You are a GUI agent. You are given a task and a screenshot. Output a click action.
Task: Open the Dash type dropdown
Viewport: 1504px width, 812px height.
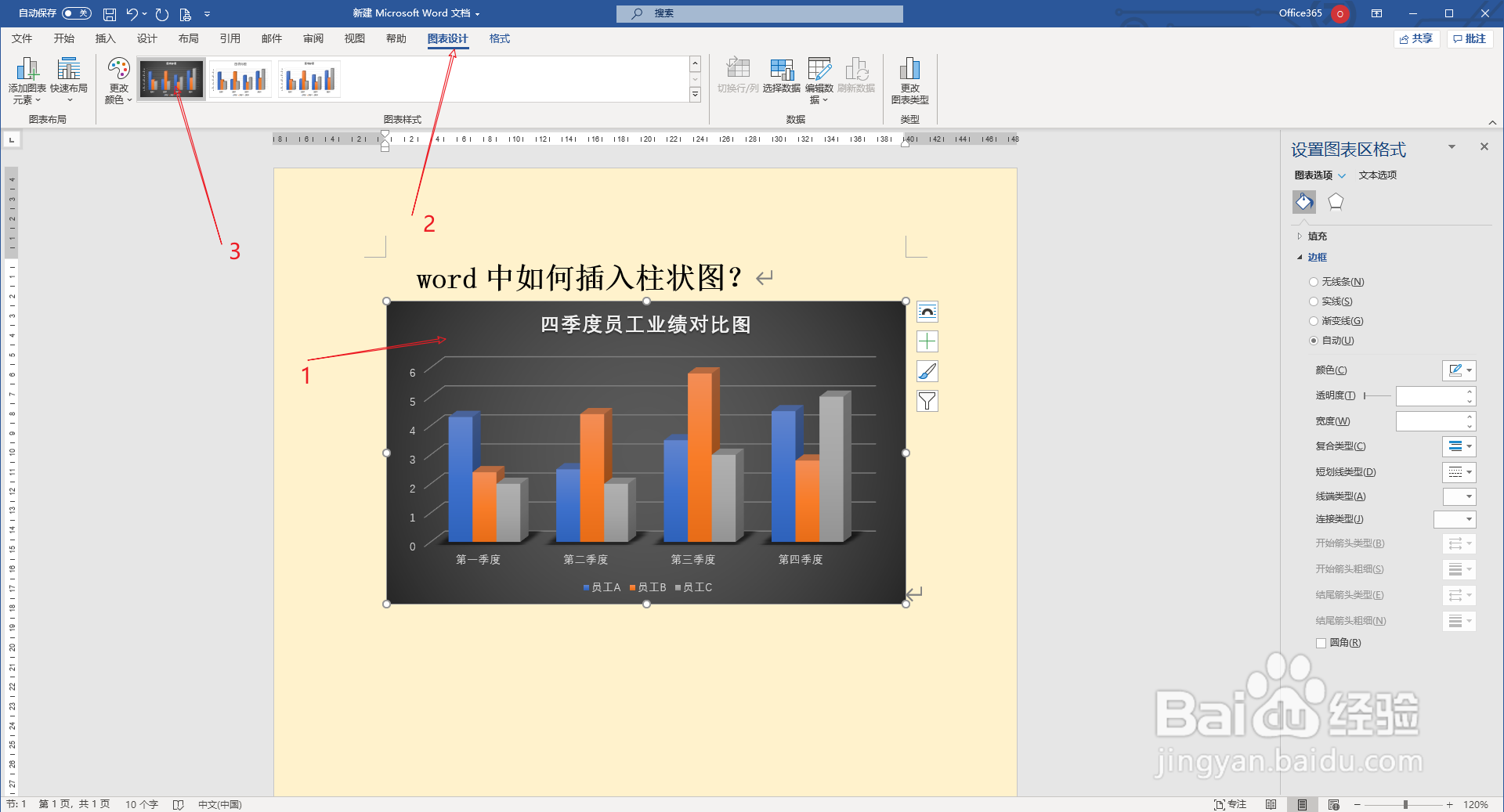(1459, 472)
